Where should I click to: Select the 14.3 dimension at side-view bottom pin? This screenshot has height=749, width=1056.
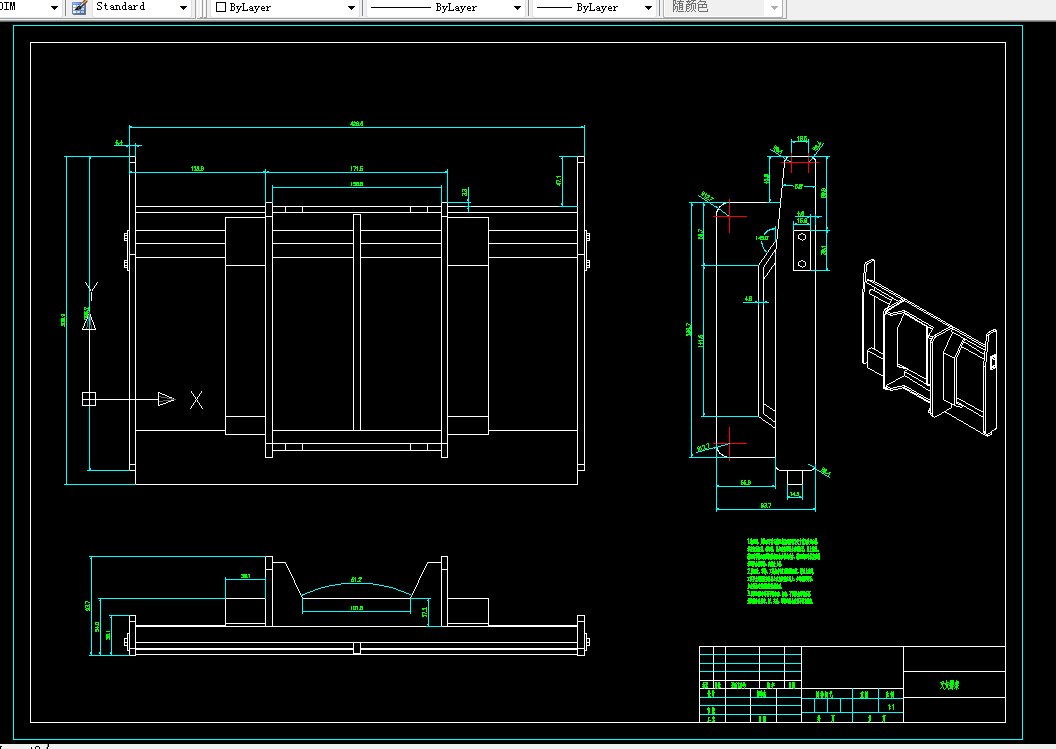pyautogui.click(x=795, y=494)
